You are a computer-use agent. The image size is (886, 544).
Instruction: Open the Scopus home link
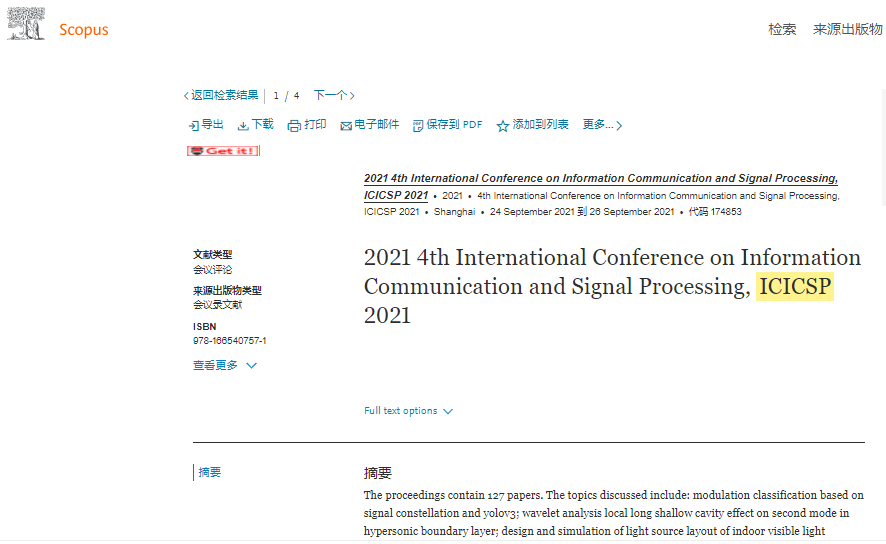tap(84, 29)
